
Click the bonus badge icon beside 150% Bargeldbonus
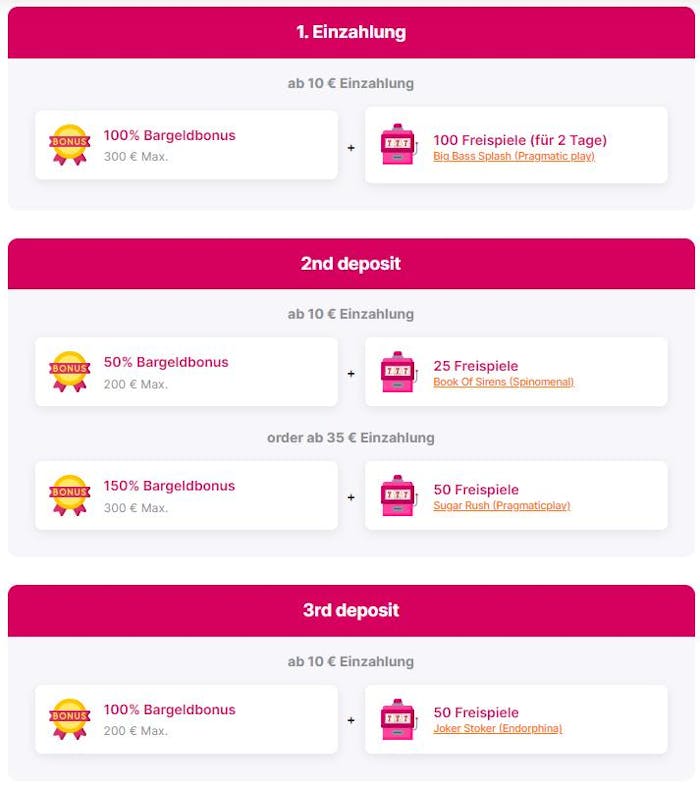click(69, 496)
